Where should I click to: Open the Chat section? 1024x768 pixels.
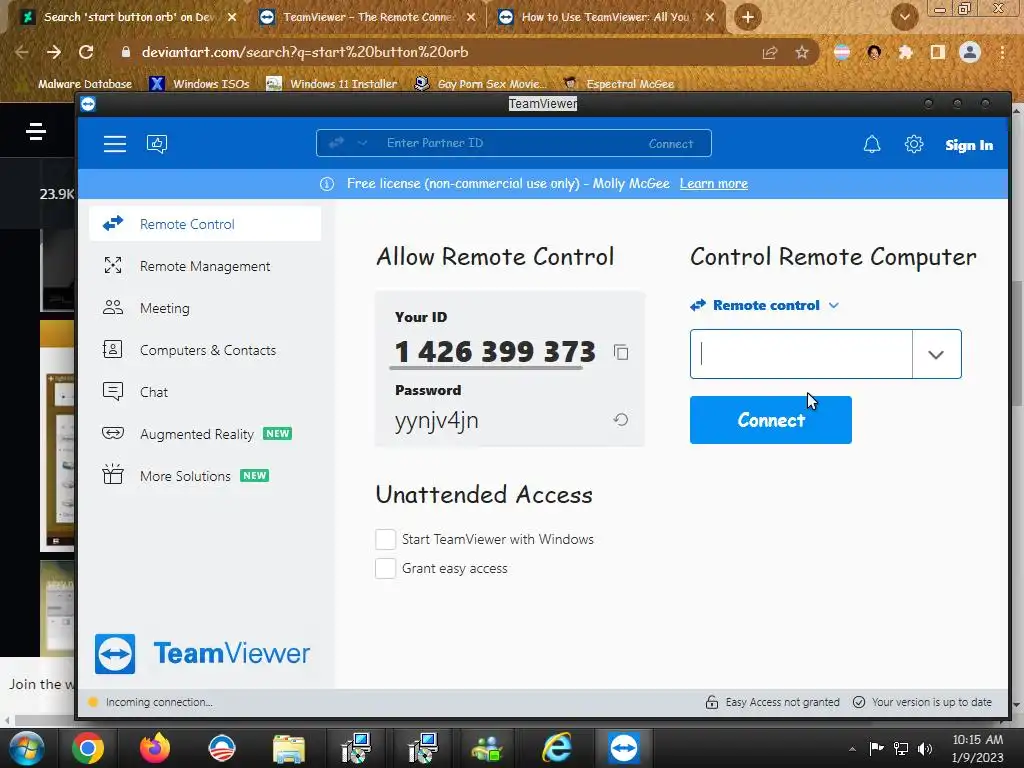click(x=205, y=392)
